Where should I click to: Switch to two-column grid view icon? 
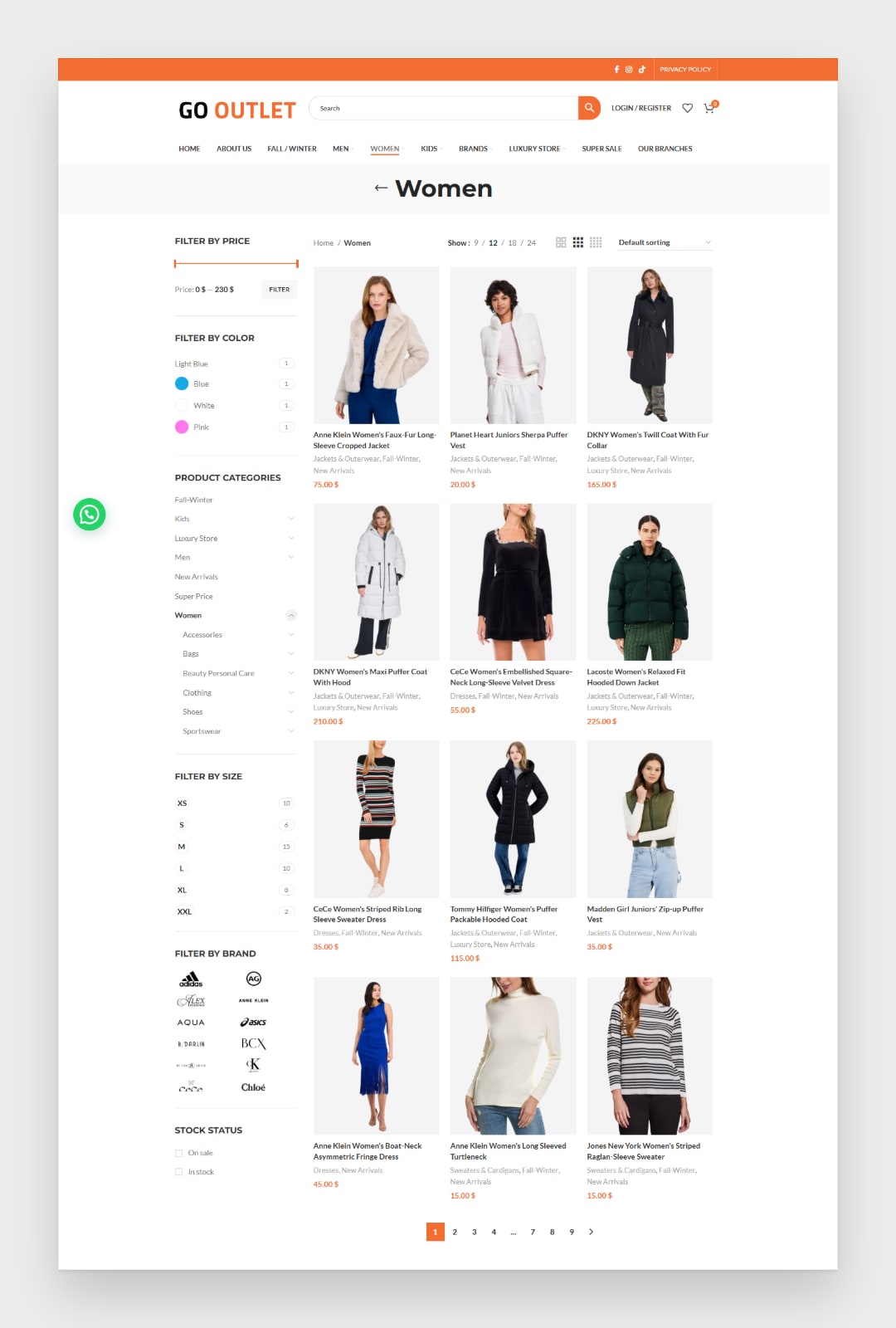click(561, 242)
